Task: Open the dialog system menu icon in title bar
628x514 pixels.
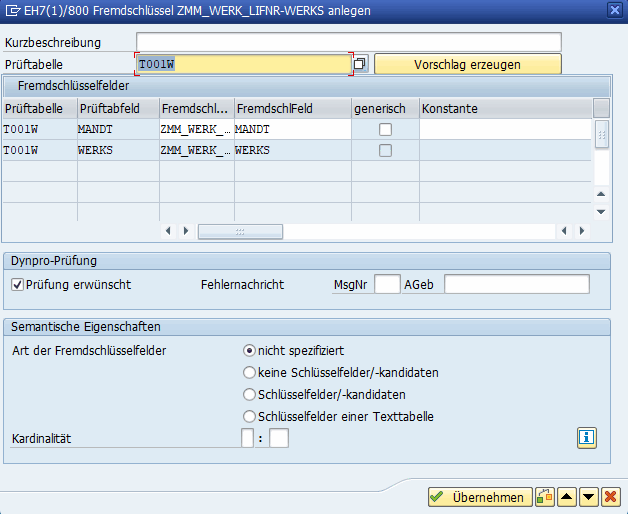Action: pyautogui.click(x=12, y=10)
